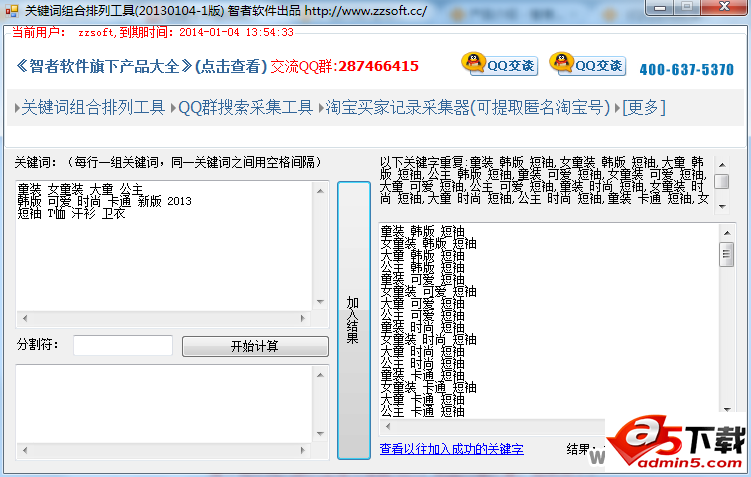Click the duplicate keywords scrollbar thumb
This screenshot has height=477, width=751.
coord(722,181)
